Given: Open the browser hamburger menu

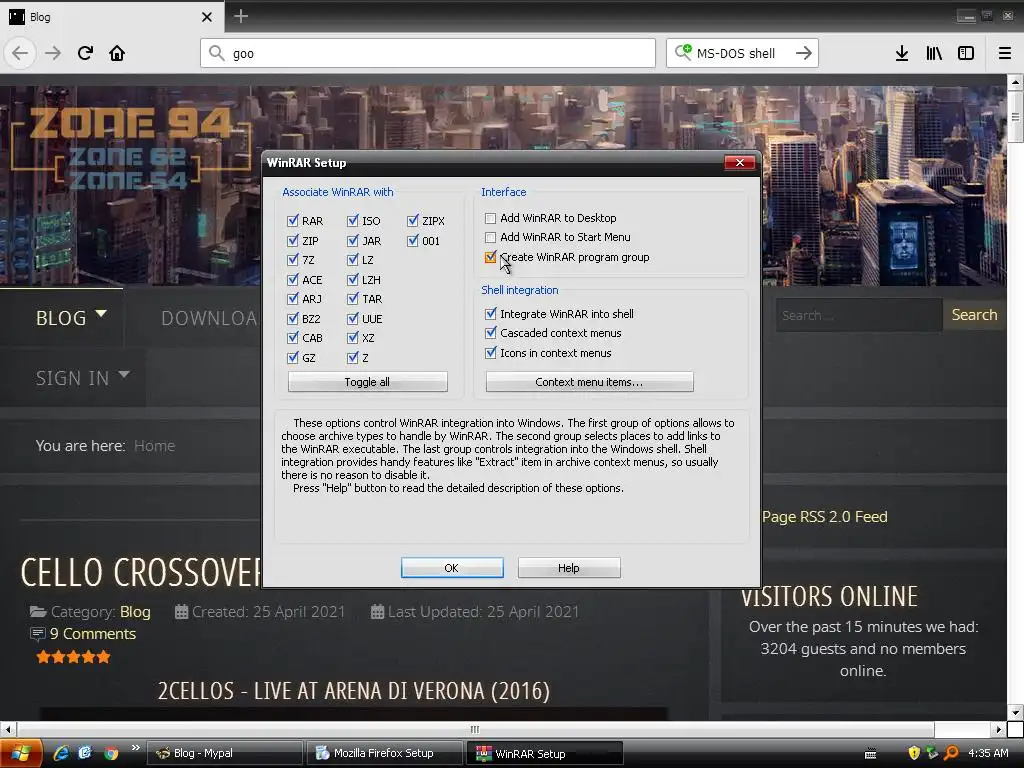Looking at the screenshot, I should pos(1005,53).
